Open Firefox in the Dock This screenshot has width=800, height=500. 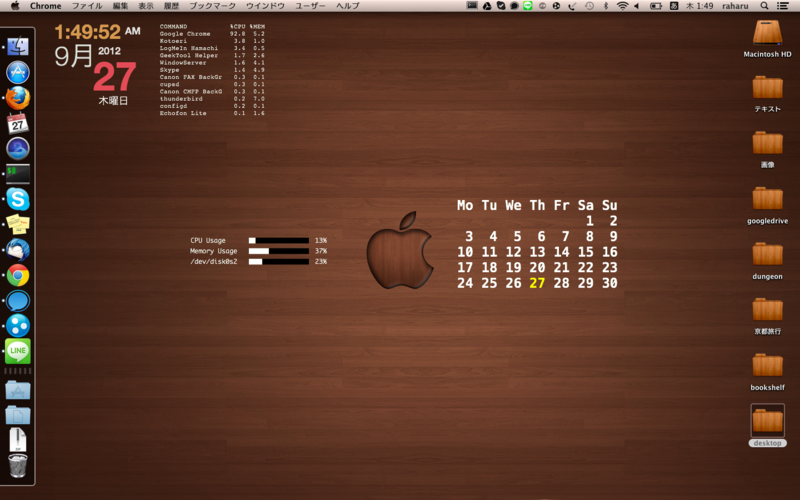17,98
